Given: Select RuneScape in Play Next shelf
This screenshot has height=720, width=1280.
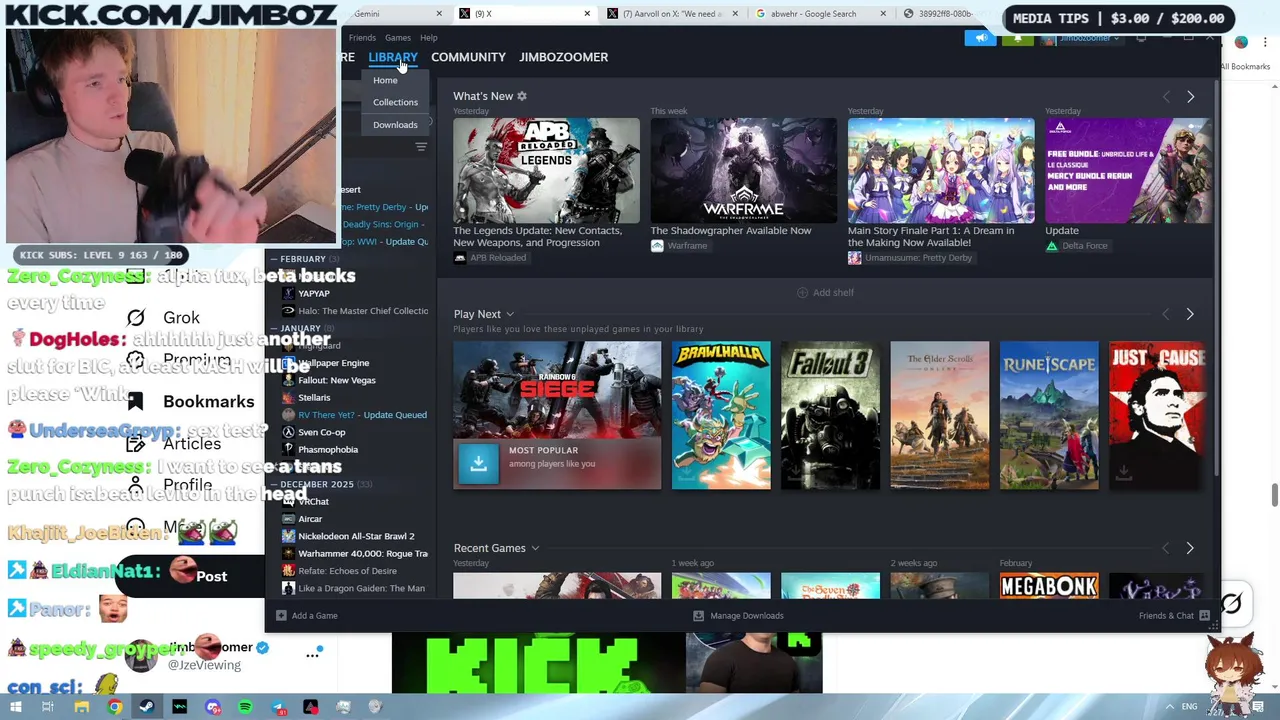Looking at the screenshot, I should pyautogui.click(x=1049, y=416).
